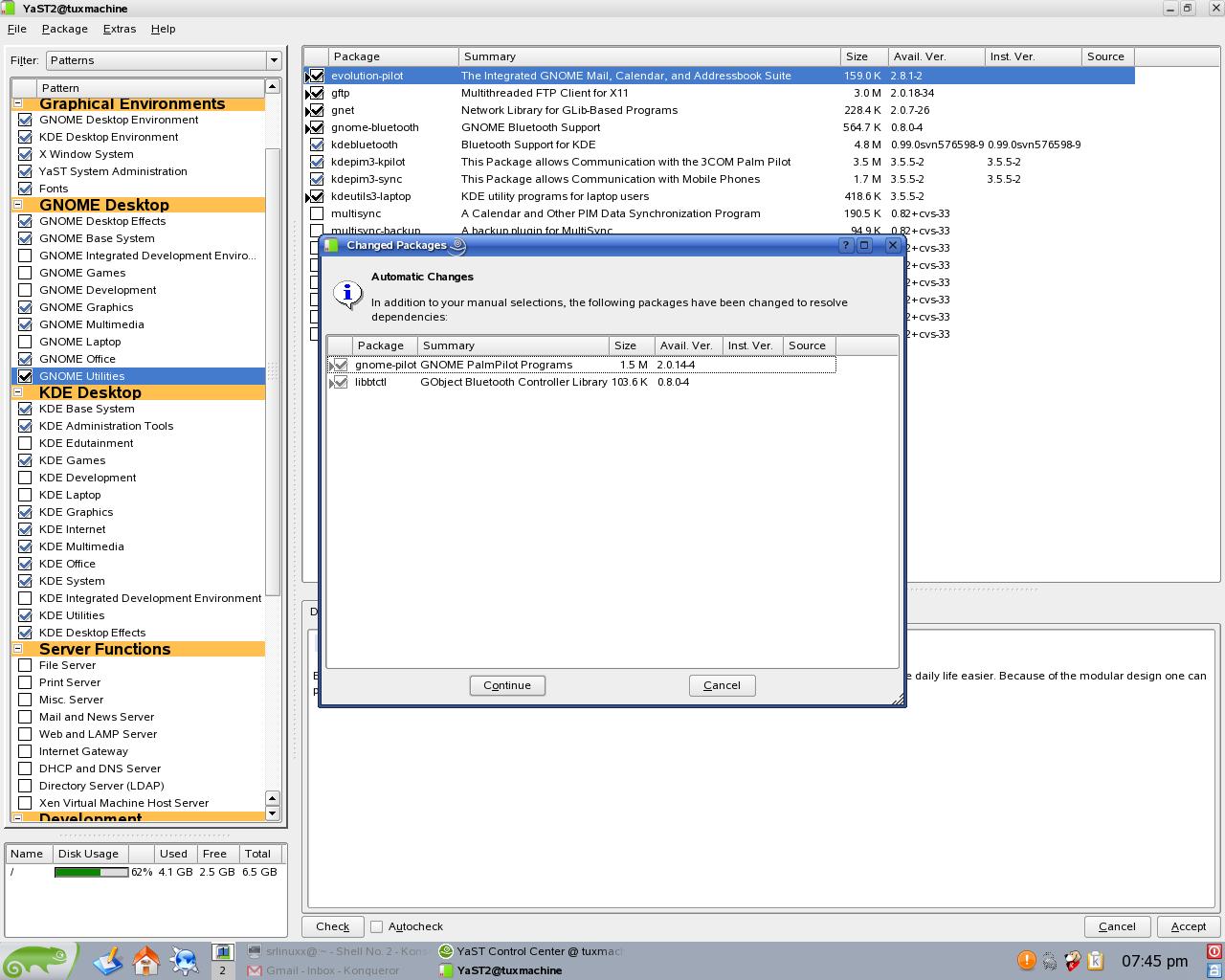Click main window Cancel button beside Accept
This screenshot has width=1225, height=980.
[1117, 926]
